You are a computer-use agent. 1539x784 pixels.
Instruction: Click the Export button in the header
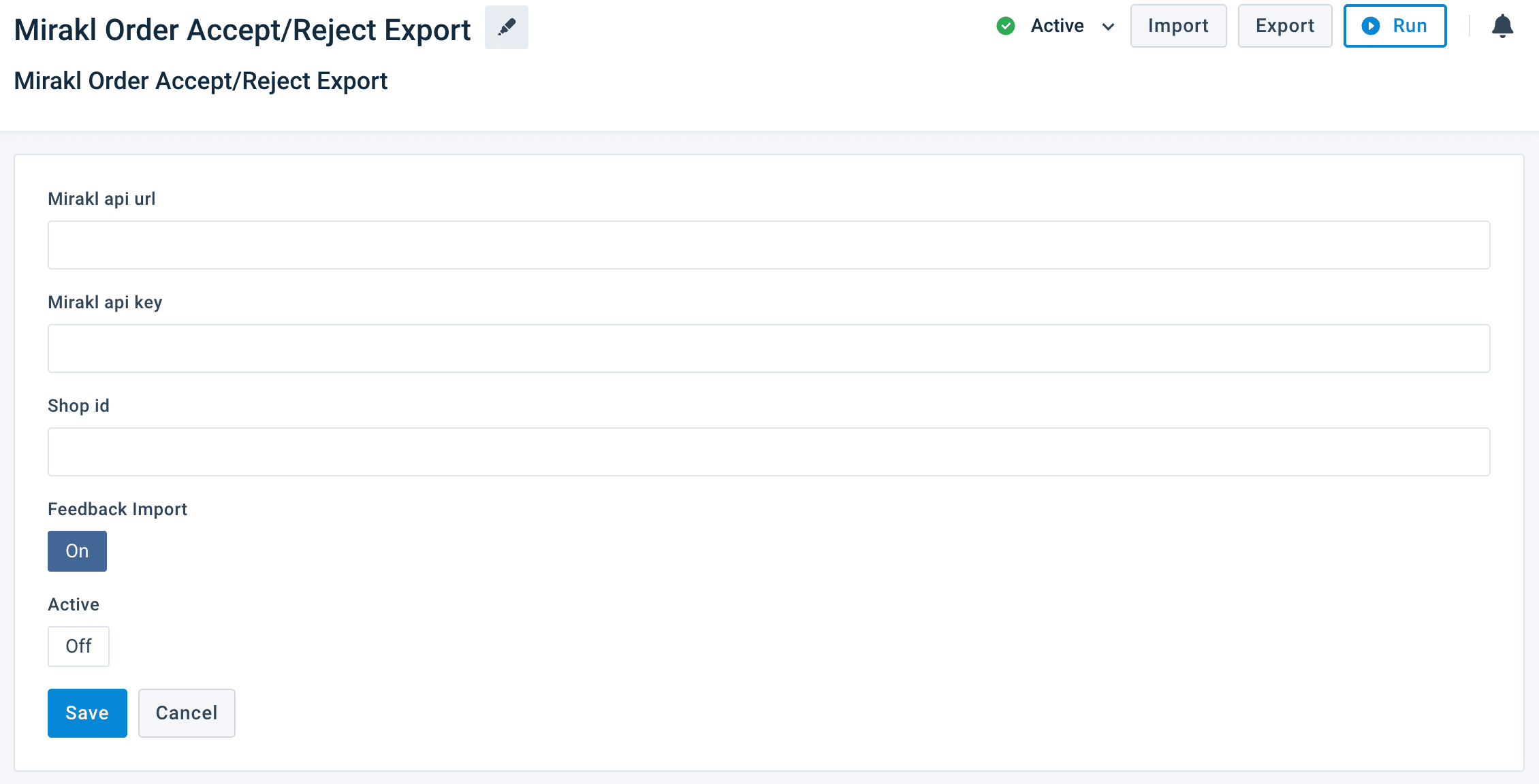1284,27
